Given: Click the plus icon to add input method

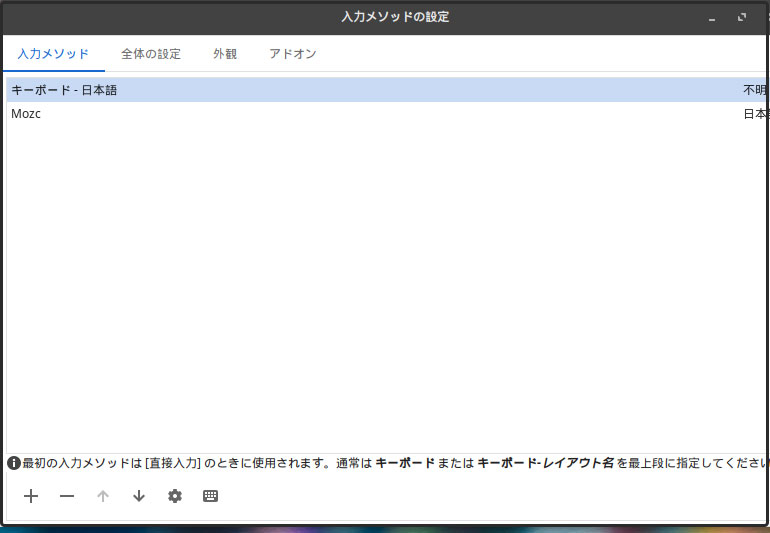Looking at the screenshot, I should click(x=31, y=496).
